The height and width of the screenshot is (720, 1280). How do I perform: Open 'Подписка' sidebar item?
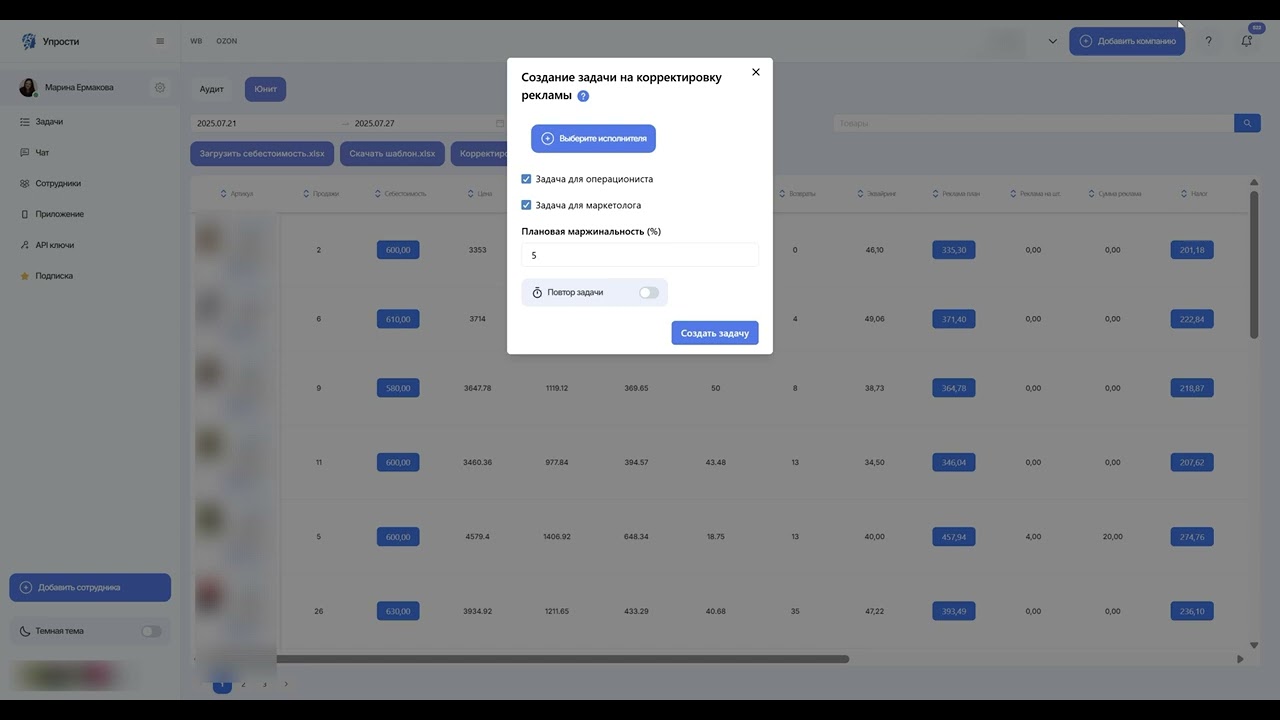(54, 276)
